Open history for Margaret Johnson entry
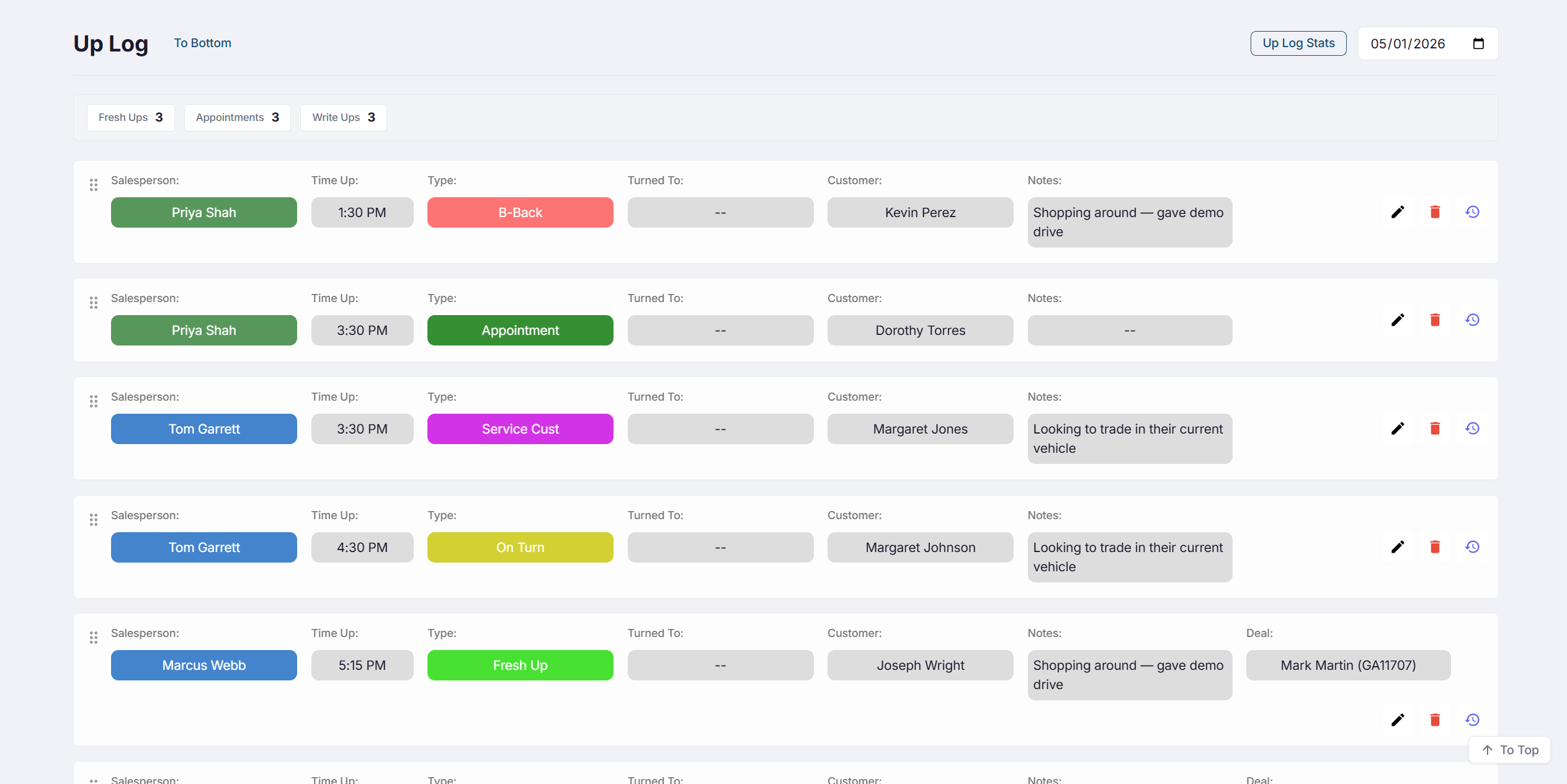The width and height of the screenshot is (1567, 784). pos(1473,547)
